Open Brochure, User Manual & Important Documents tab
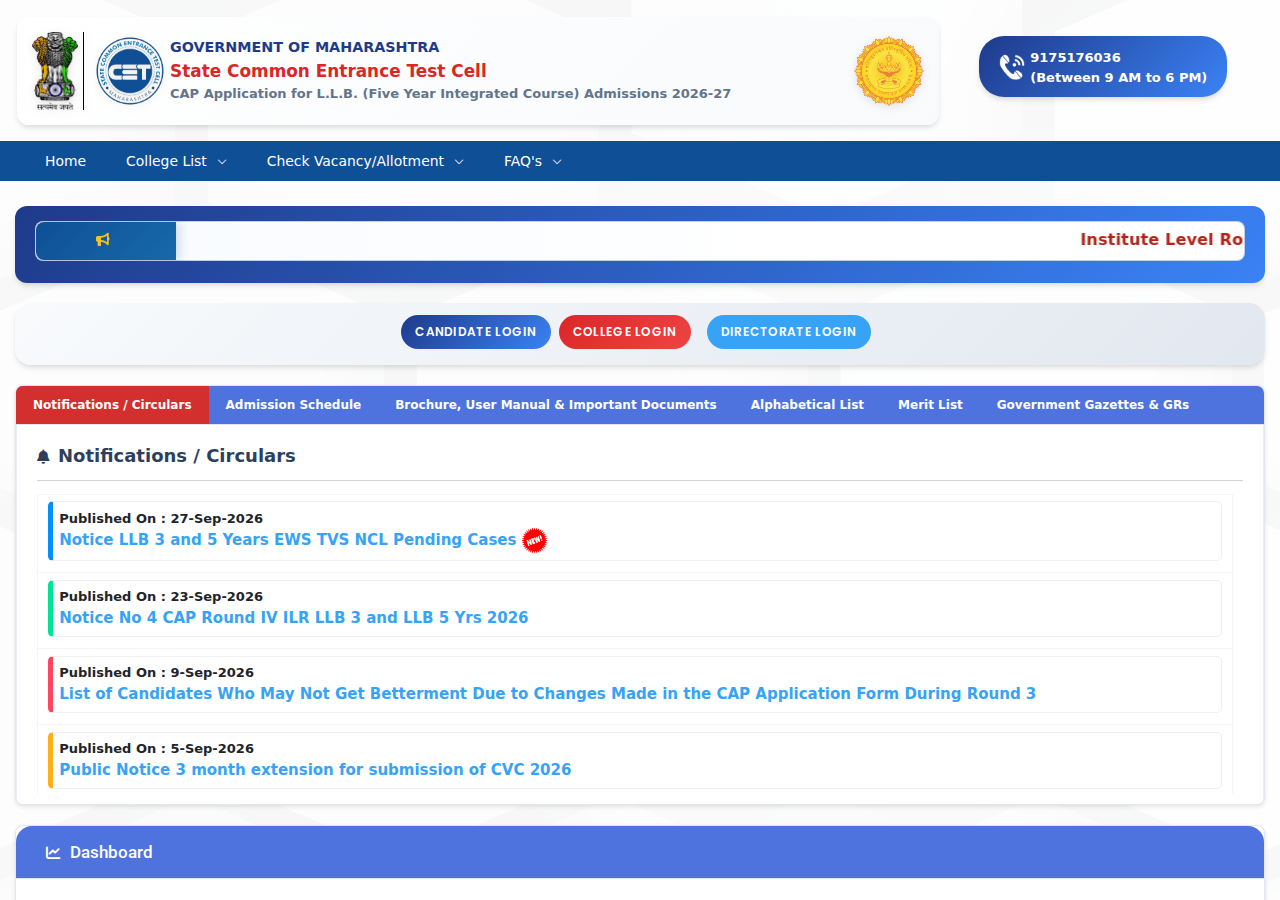 click(556, 405)
